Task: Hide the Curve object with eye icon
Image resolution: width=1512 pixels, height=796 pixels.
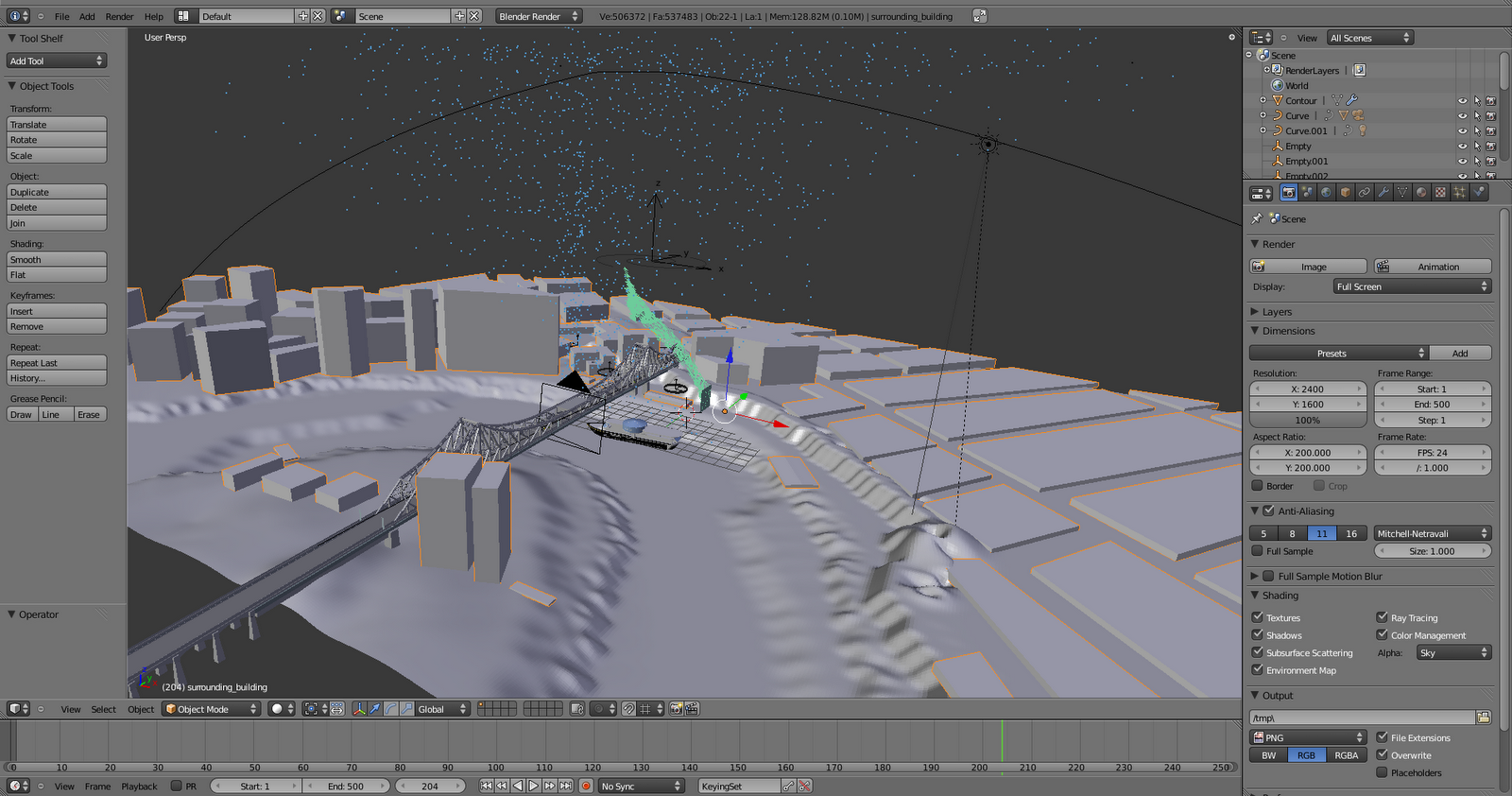Action: (1462, 116)
